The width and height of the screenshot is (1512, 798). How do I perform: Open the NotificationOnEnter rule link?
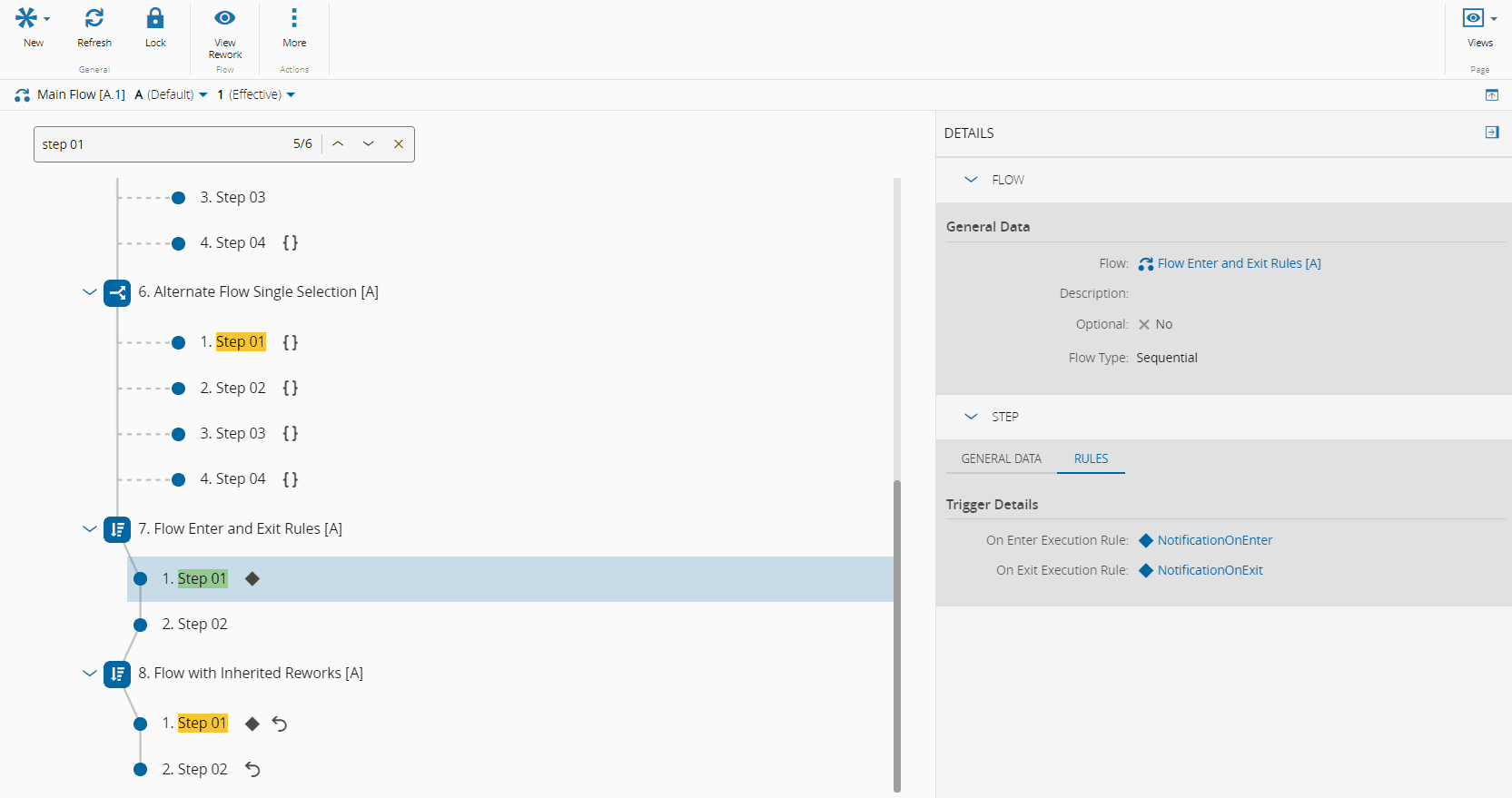tap(1214, 540)
